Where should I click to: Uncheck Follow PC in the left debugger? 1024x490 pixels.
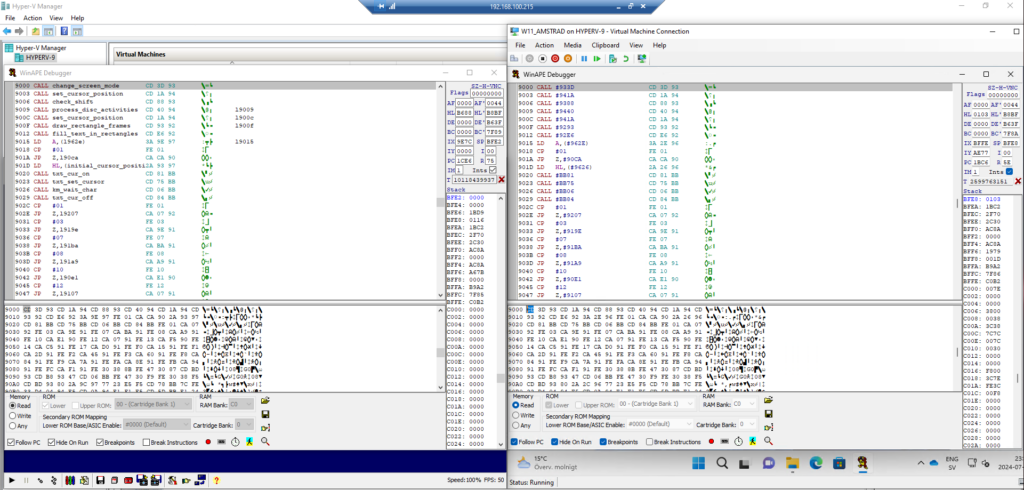tap(11, 441)
